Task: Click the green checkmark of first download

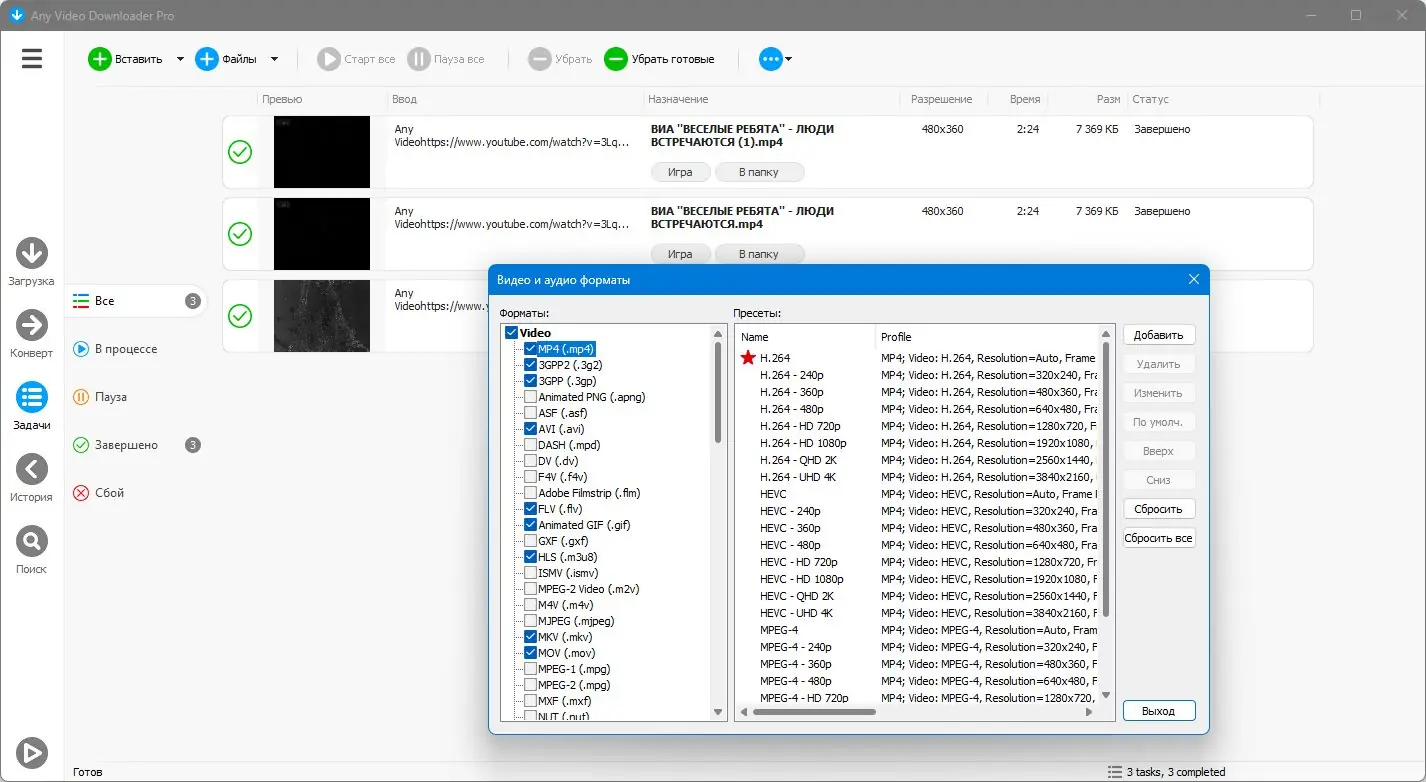Action: [x=240, y=152]
